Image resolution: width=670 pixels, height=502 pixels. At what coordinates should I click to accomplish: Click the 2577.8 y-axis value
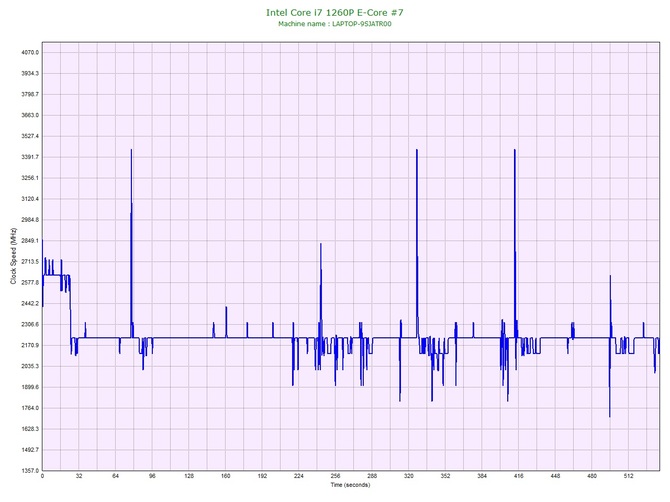coord(30,282)
